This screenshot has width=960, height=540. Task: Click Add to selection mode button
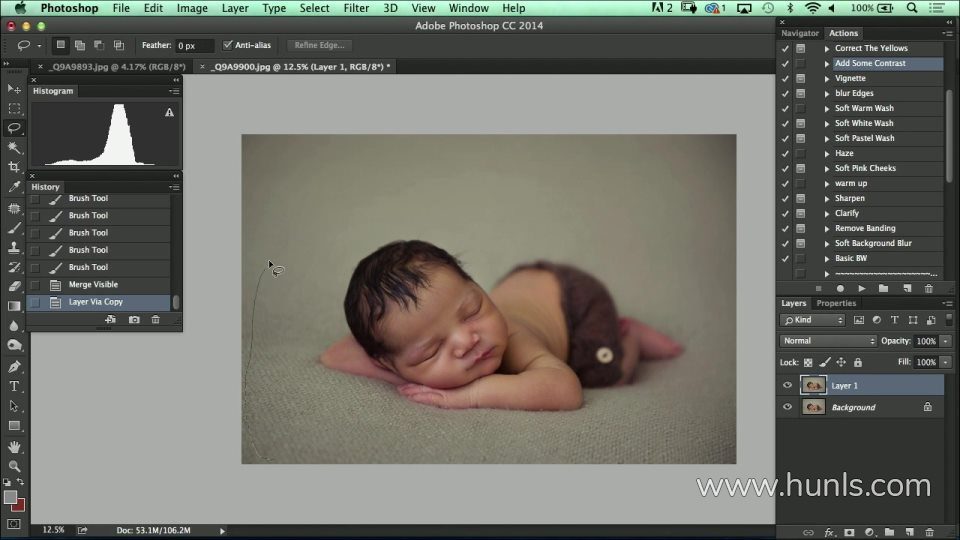pos(80,45)
